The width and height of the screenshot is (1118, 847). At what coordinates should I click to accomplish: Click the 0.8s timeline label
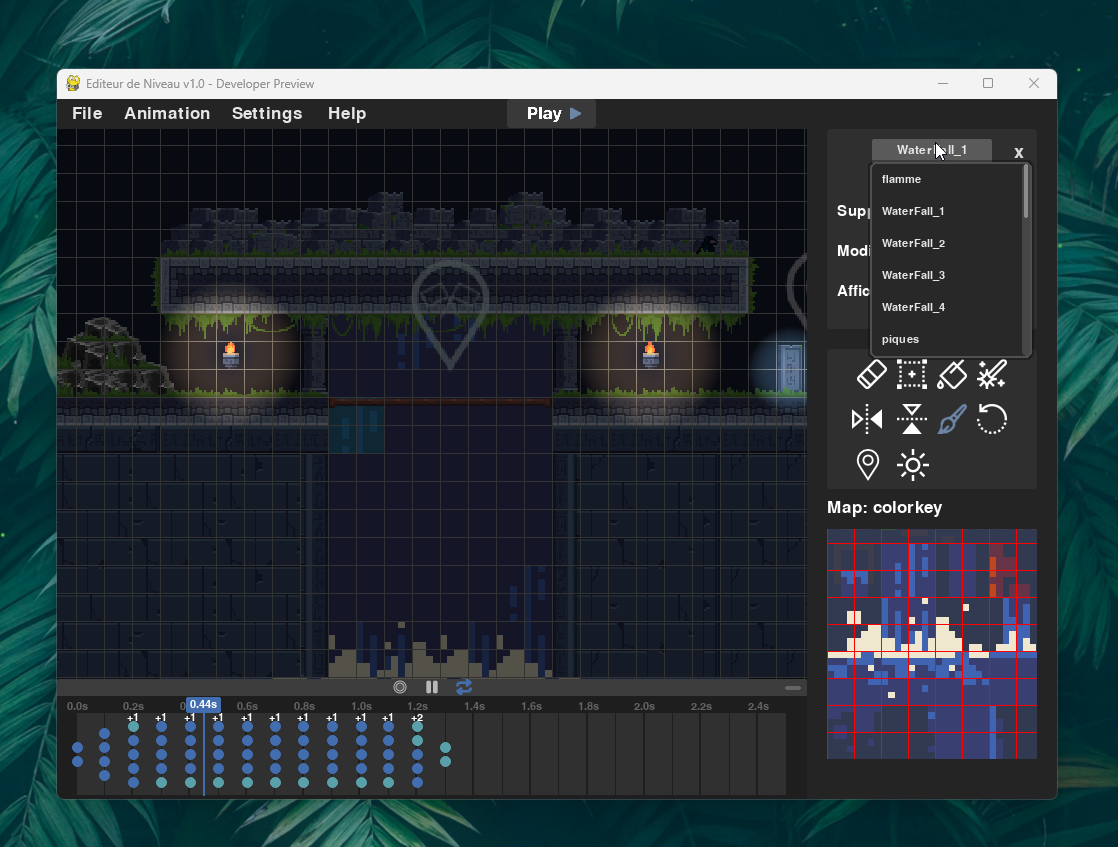(x=304, y=707)
